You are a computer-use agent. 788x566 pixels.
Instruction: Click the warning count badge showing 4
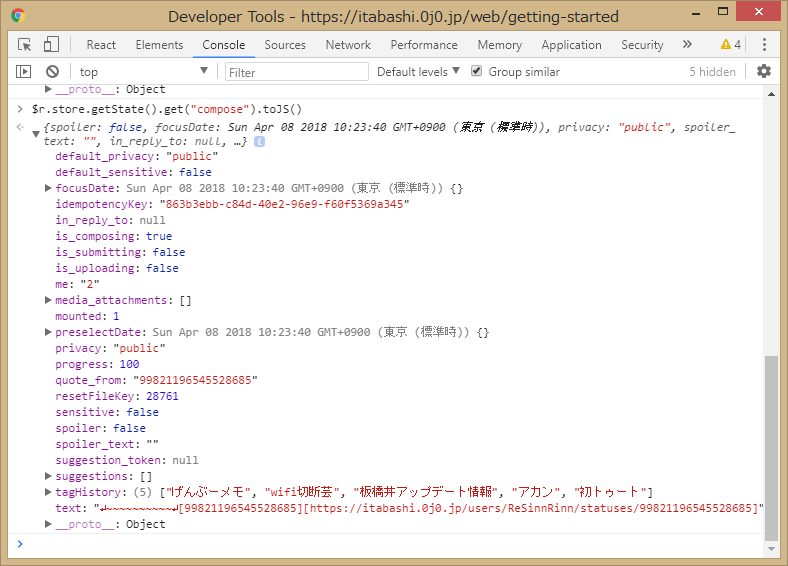pos(730,45)
